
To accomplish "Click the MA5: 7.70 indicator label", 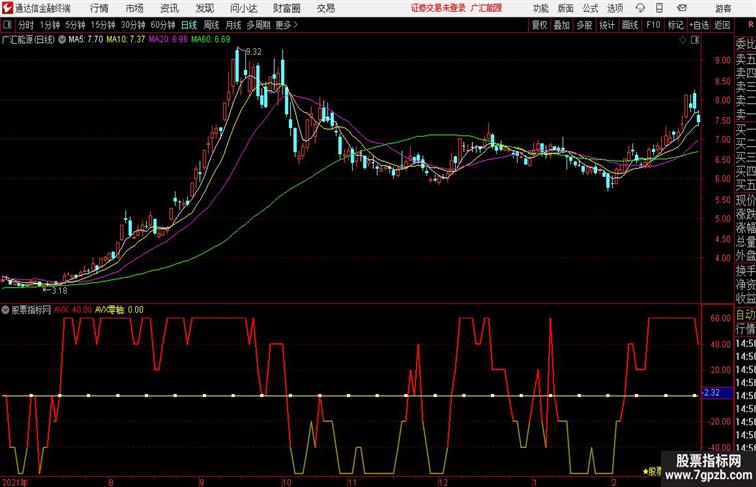I will (85, 40).
